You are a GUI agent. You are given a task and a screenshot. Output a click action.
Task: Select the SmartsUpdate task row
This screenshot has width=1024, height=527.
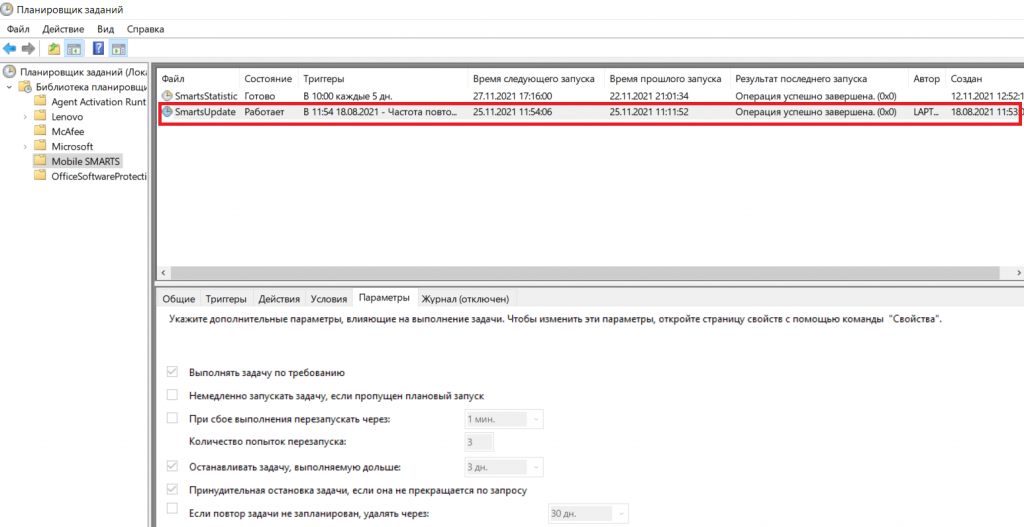(590, 112)
